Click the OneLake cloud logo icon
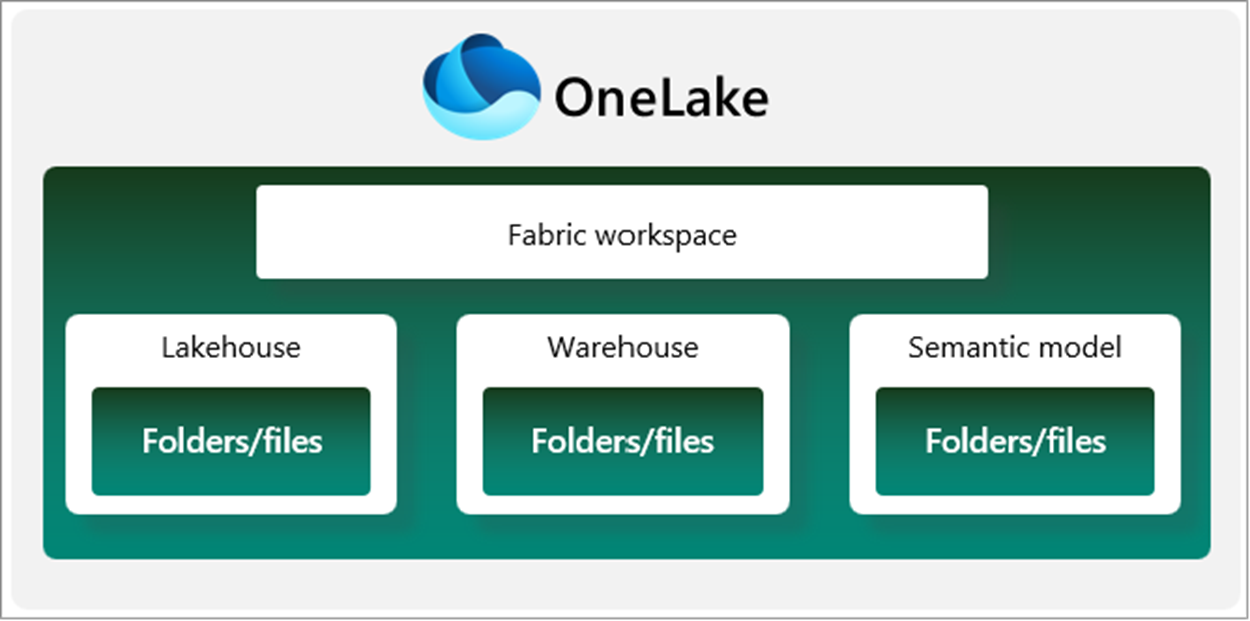 [x=482, y=85]
